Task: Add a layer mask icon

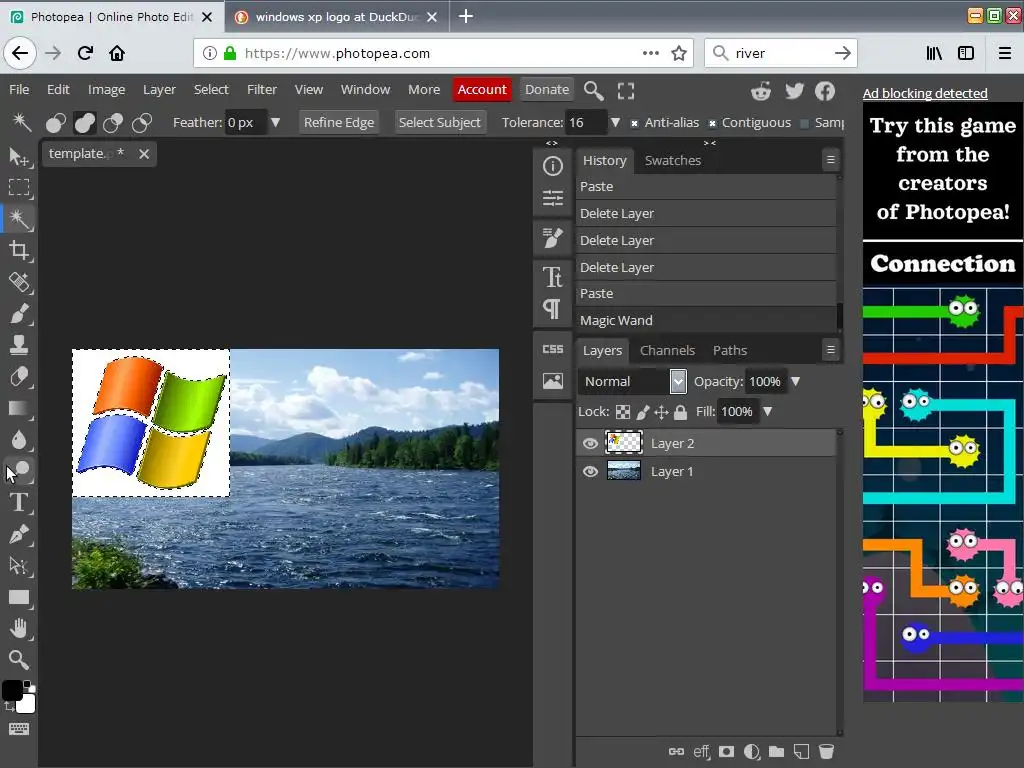Action: point(726,752)
